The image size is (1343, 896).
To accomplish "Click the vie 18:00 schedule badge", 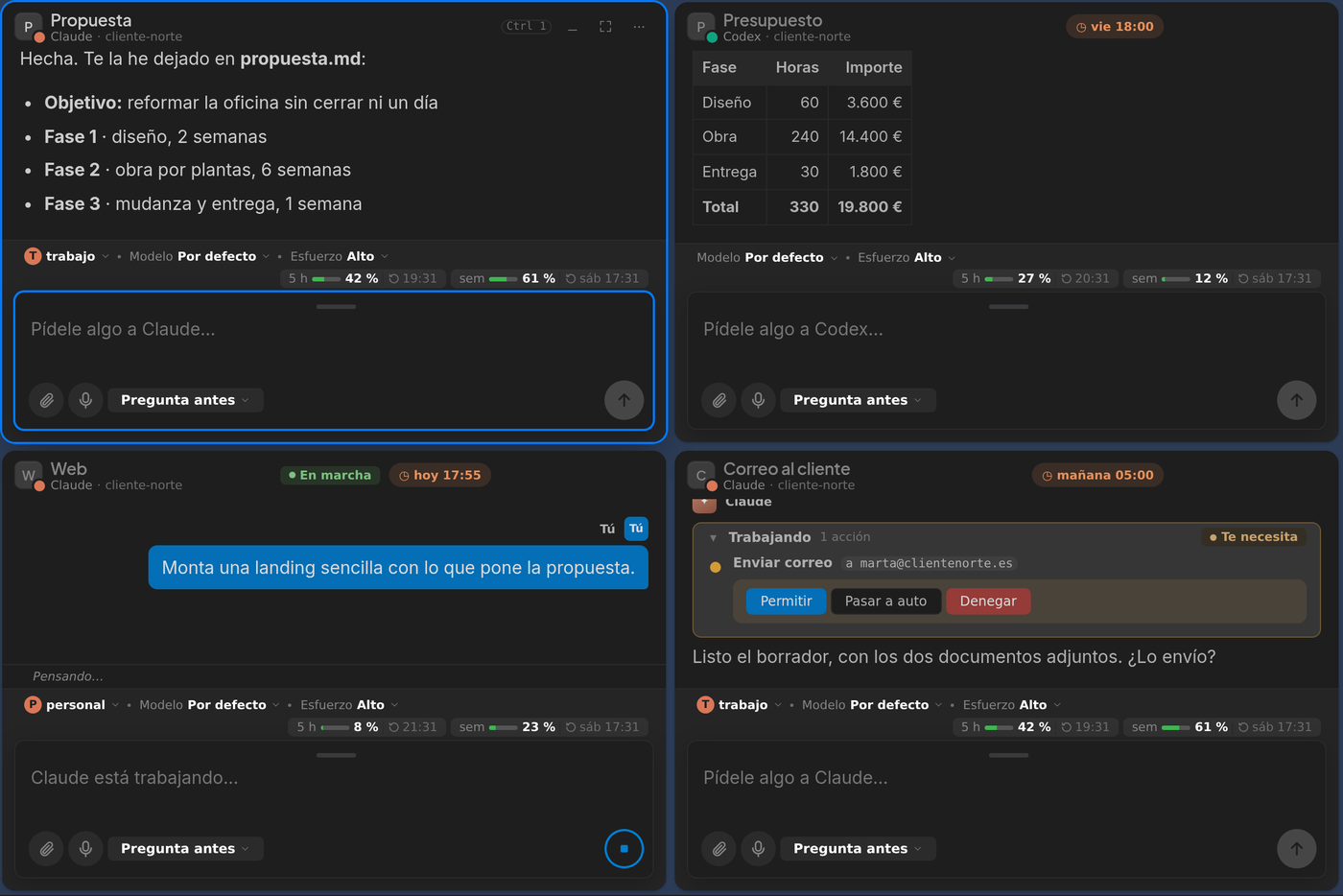I will click(1115, 27).
